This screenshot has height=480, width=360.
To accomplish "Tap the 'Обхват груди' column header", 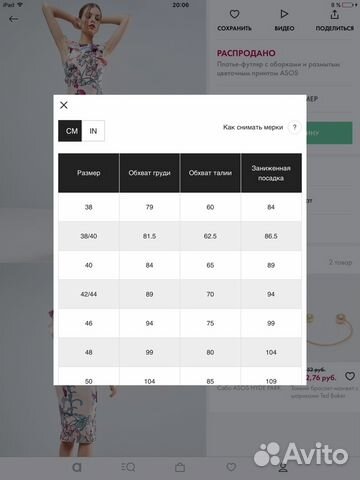I will pos(149,173).
